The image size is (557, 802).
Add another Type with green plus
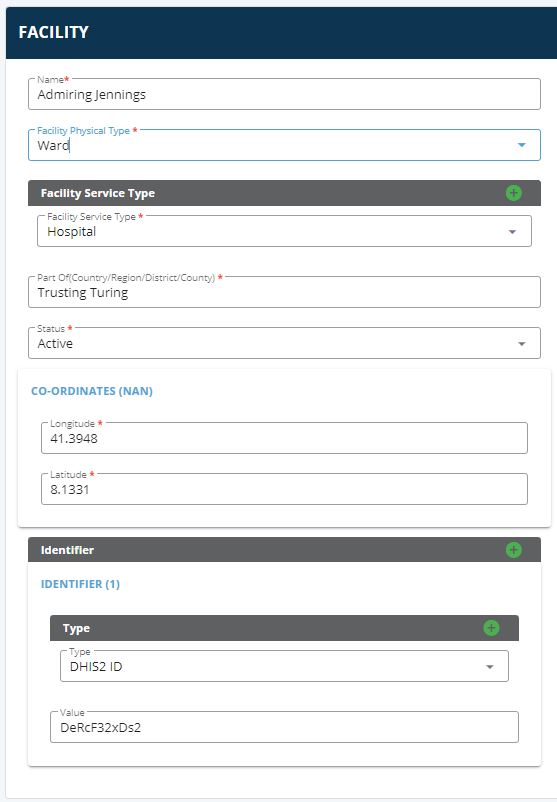[x=492, y=628]
